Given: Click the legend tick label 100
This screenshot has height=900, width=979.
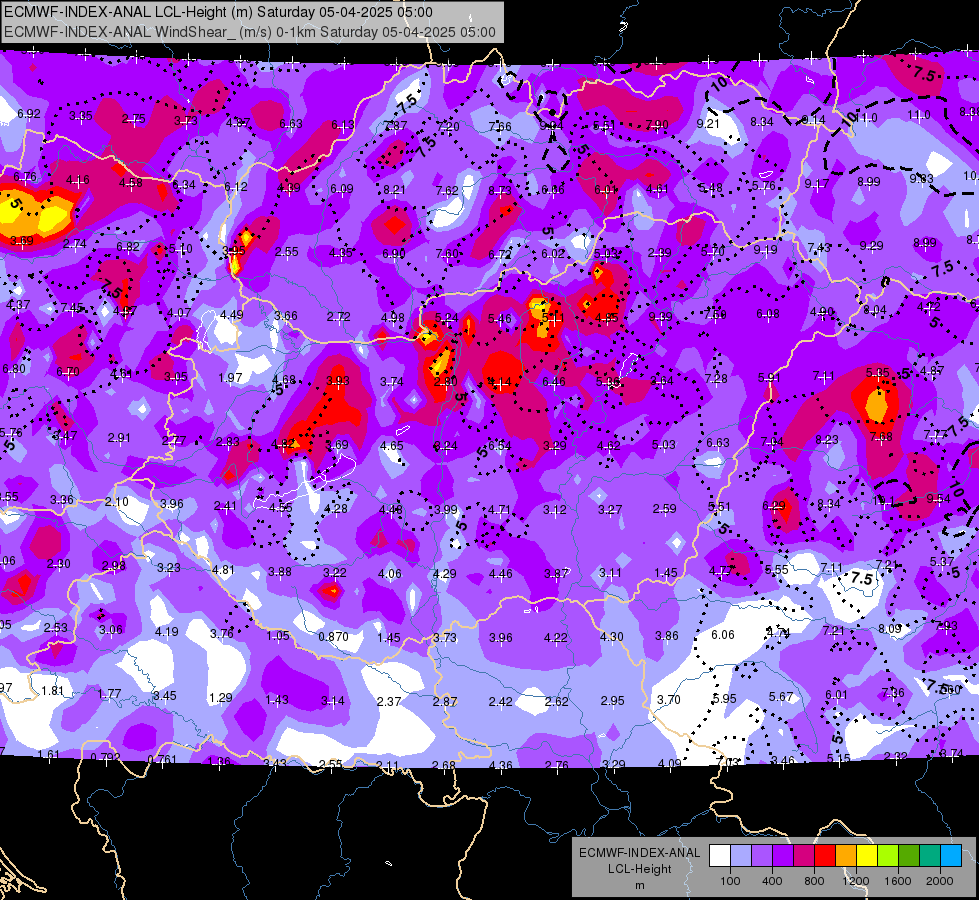Looking at the screenshot, I should click(730, 881).
